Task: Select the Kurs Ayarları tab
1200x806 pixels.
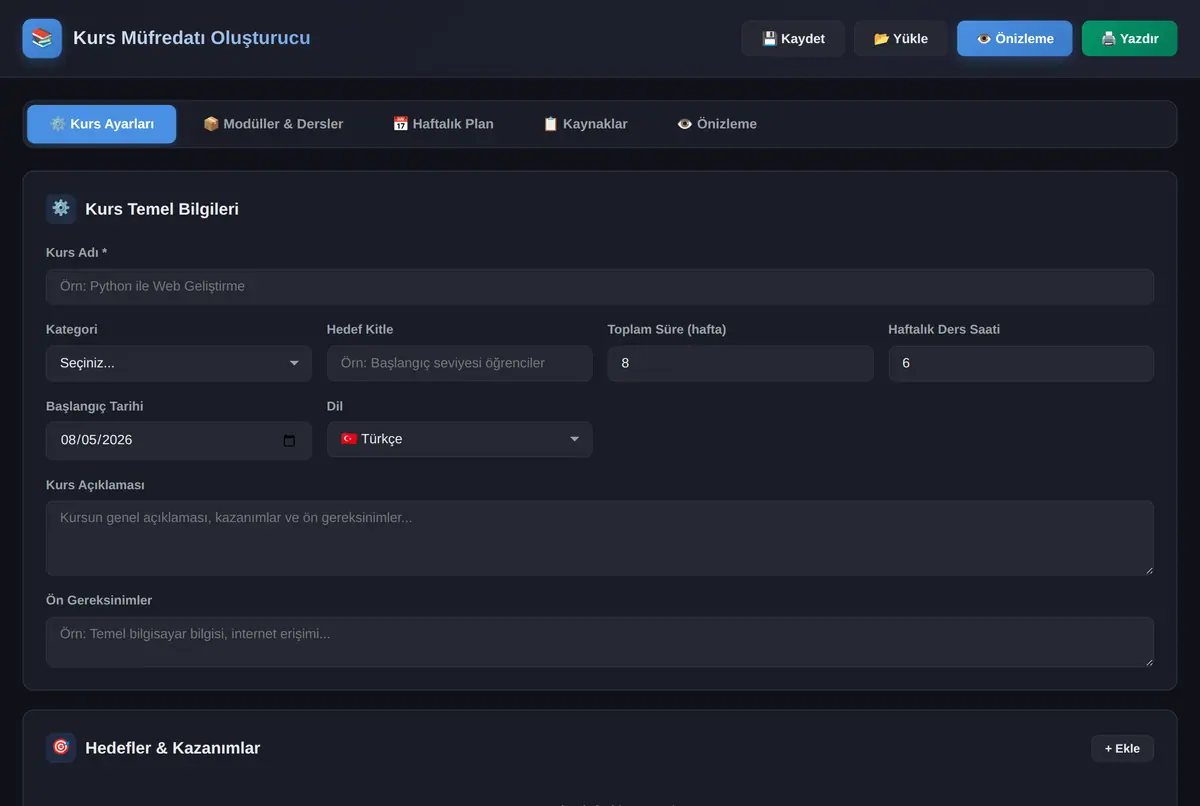Action: pyautogui.click(x=102, y=124)
